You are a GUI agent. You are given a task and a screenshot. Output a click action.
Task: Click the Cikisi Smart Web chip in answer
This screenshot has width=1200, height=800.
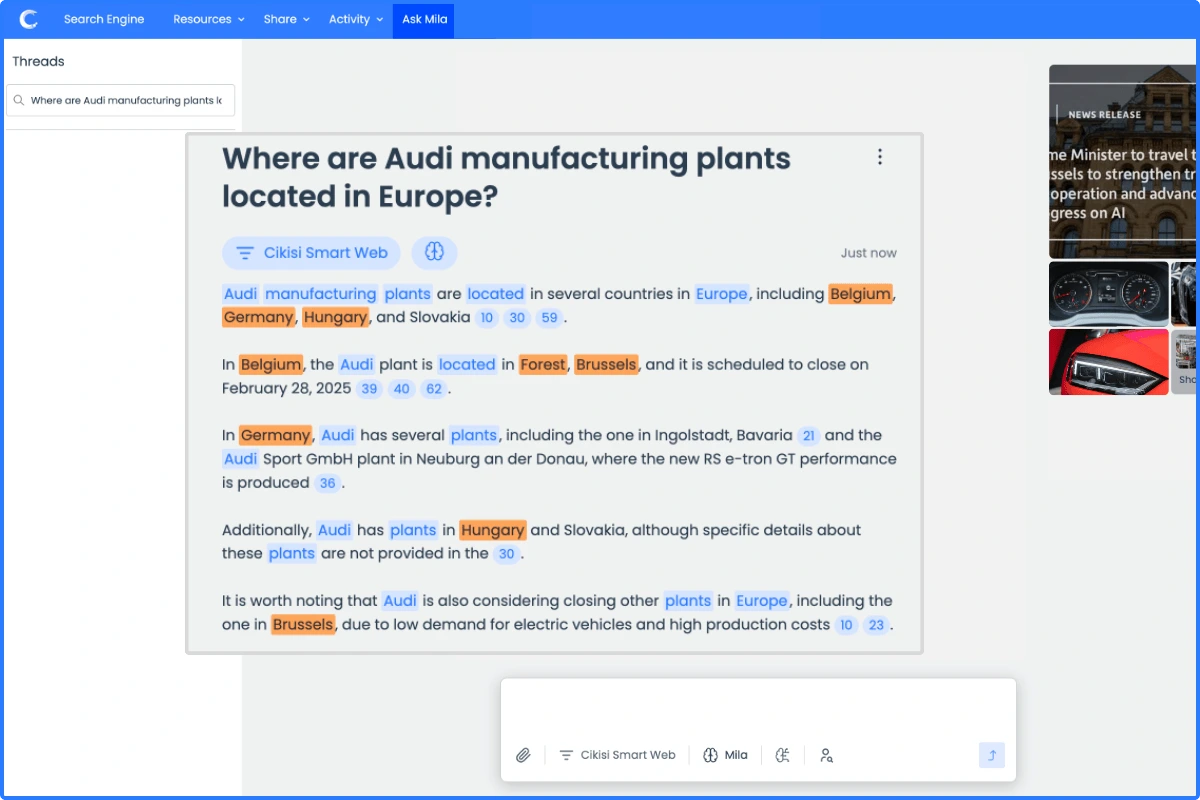(311, 253)
